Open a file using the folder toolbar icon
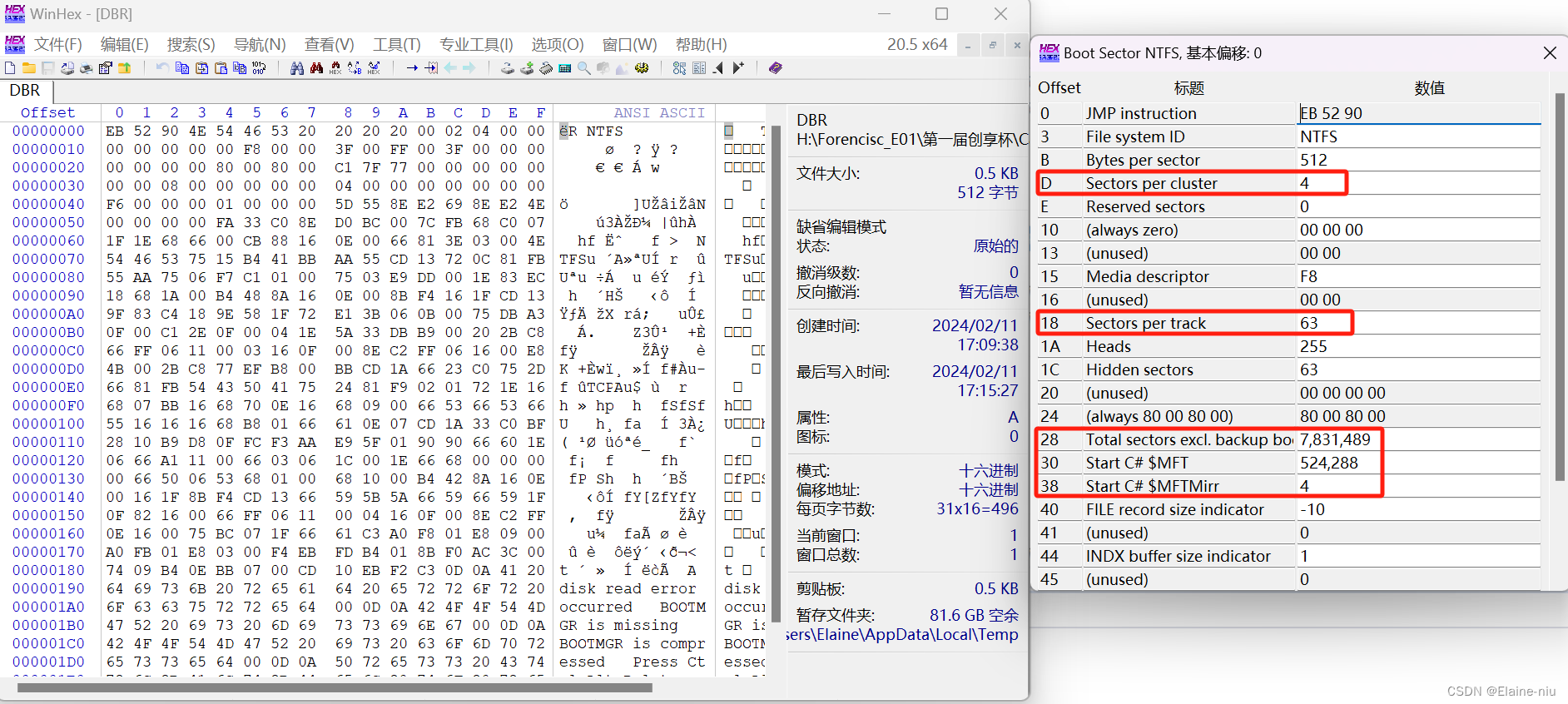The height and width of the screenshot is (704, 1568). coord(28,68)
